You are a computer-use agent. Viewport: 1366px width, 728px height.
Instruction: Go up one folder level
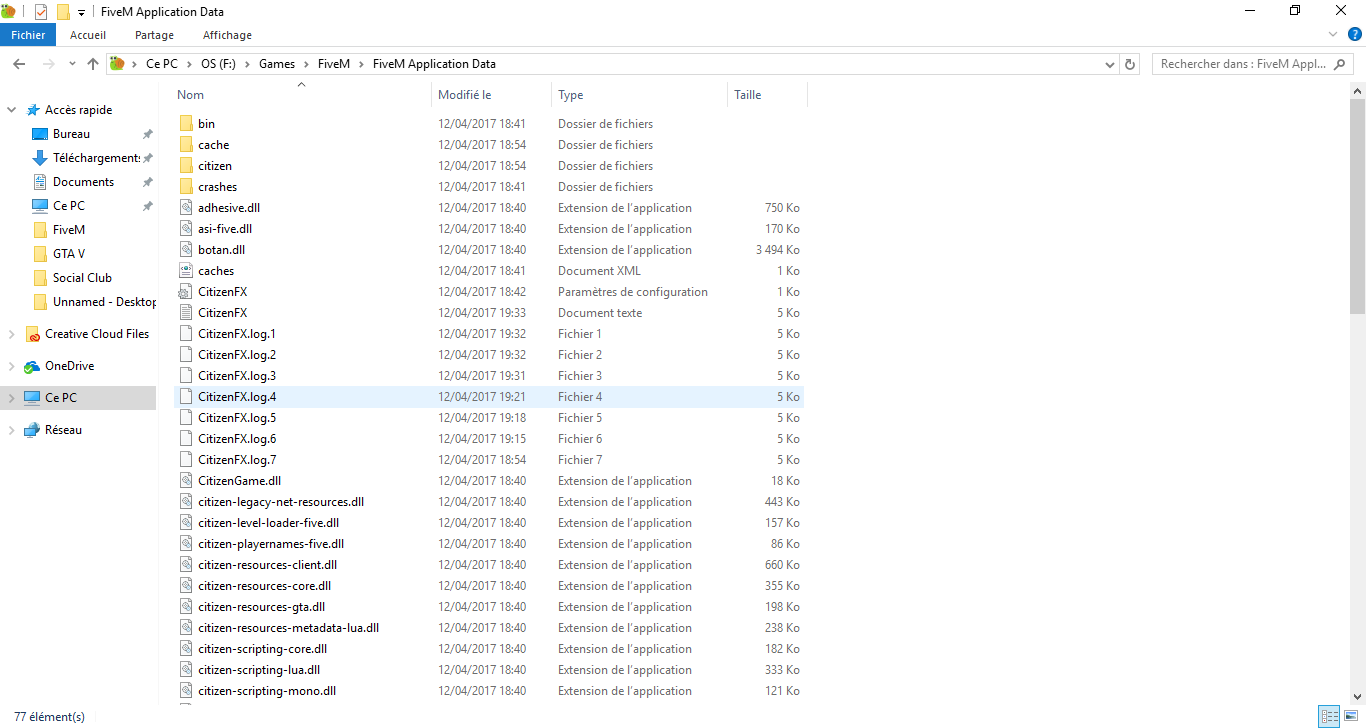pyautogui.click(x=93, y=64)
